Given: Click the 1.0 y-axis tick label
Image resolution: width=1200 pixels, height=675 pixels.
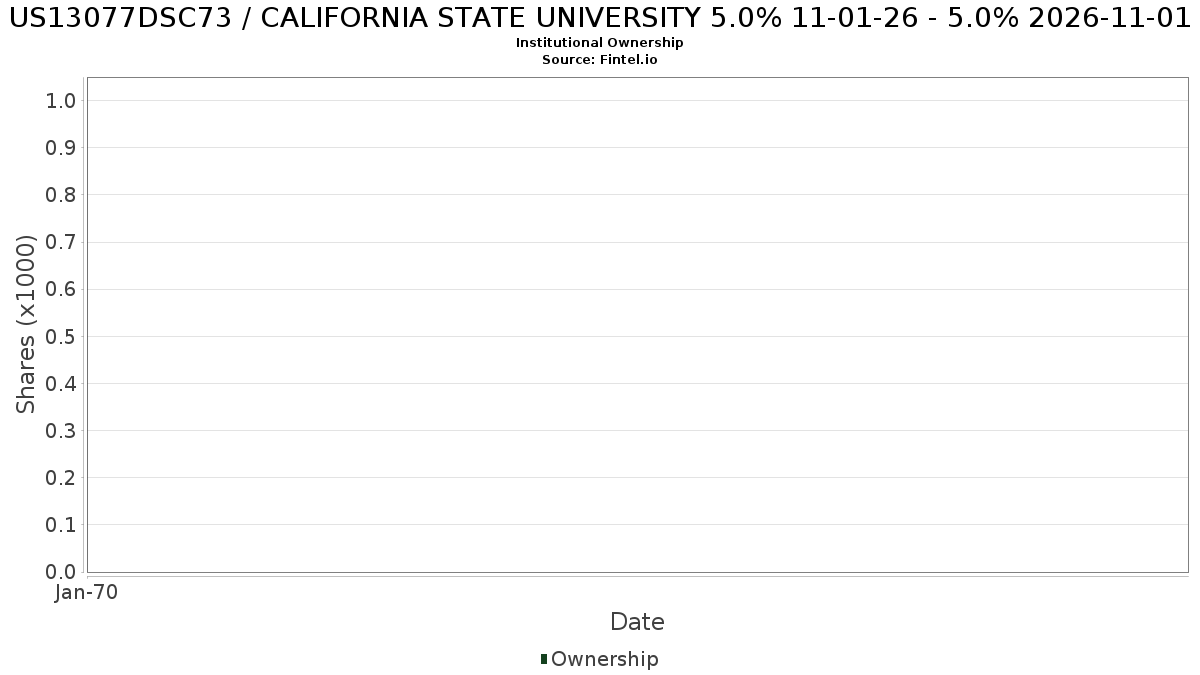Looking at the screenshot, I should 61,100.
